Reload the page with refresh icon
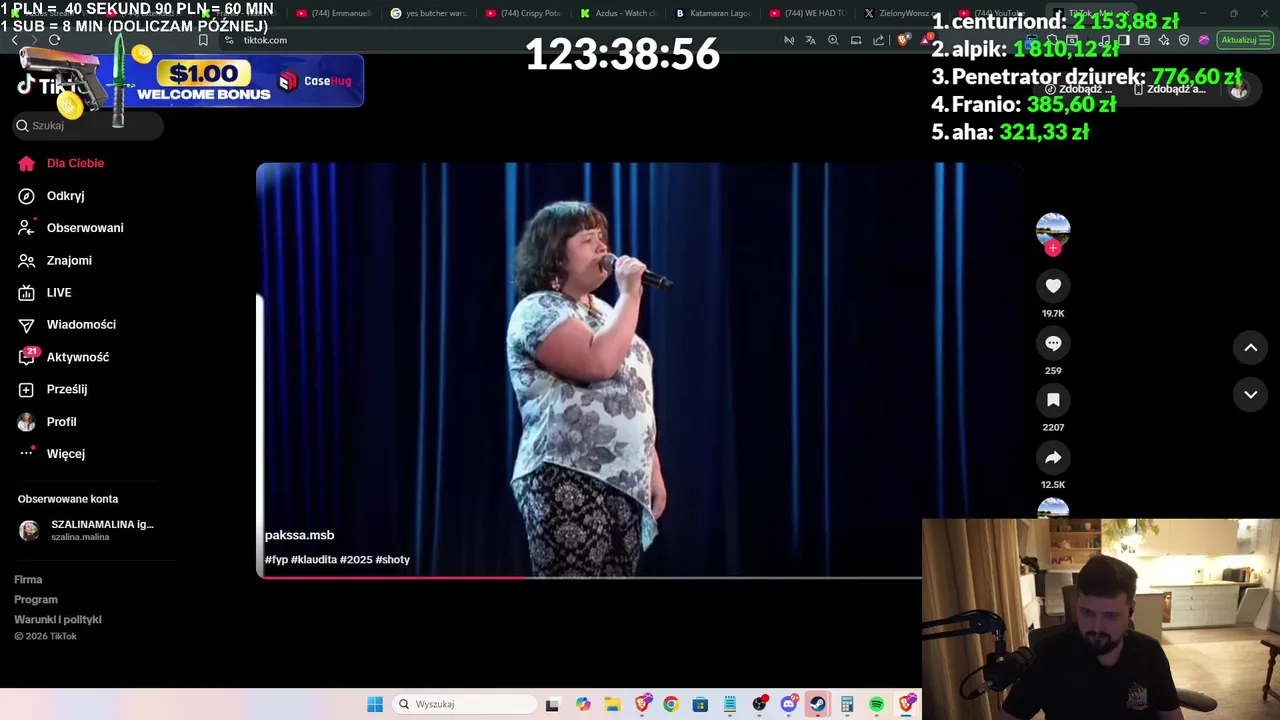 coord(54,40)
